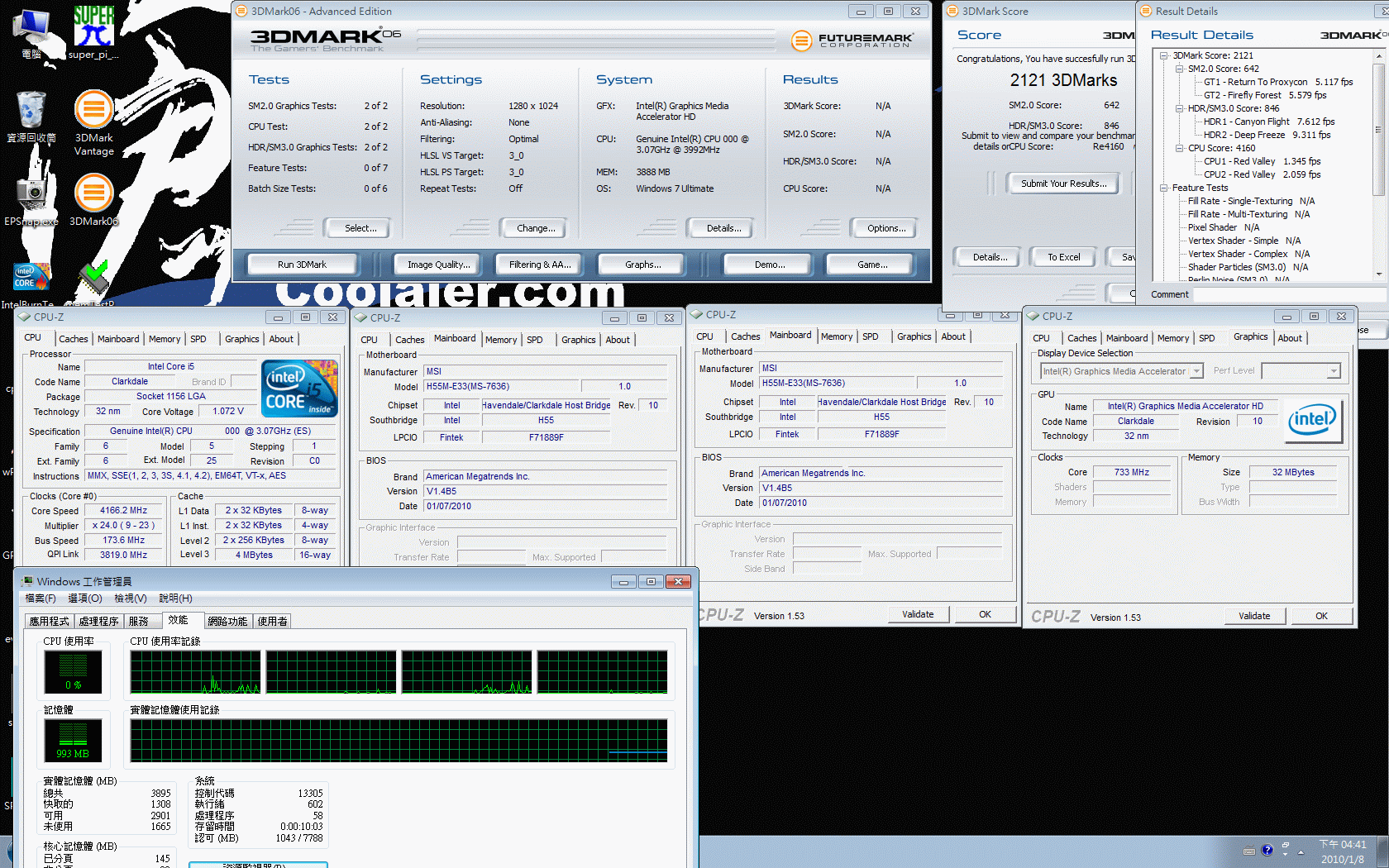Viewport: 1389px width, 868px height.
Task: Click the Result Details window title icon
Action: [x=1146, y=11]
